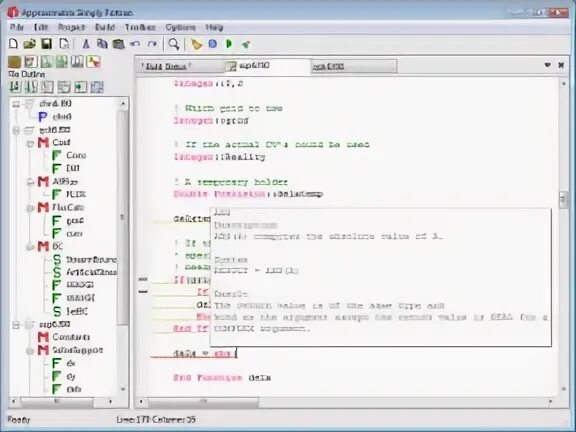576x432 pixels.
Task: Select the Constants module in the outline
Action: [x=71, y=337]
